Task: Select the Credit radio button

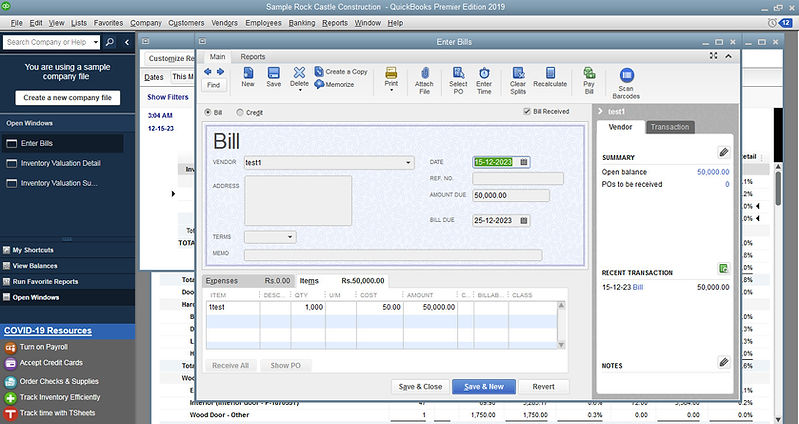Action: point(239,112)
